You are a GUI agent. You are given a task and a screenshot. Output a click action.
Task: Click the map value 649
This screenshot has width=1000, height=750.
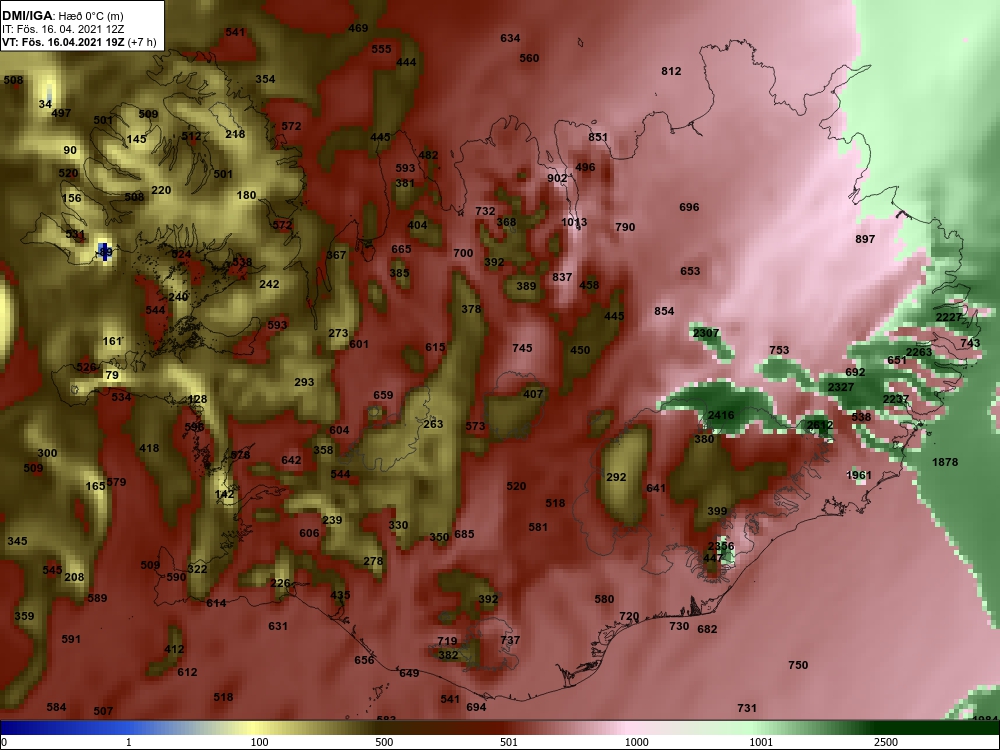(409, 673)
